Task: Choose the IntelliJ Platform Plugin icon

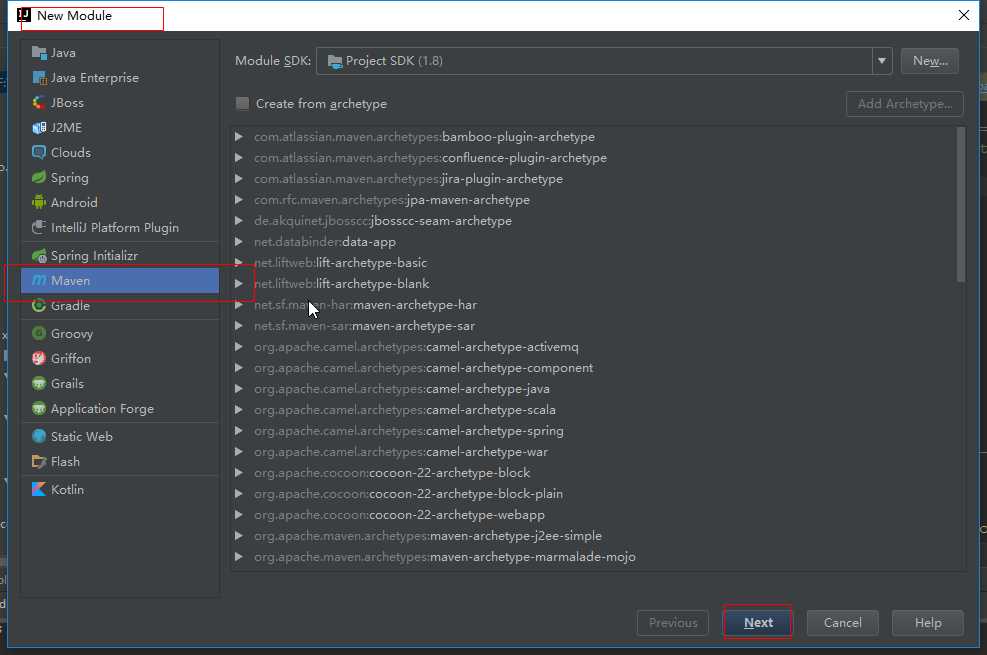Action: (x=39, y=228)
